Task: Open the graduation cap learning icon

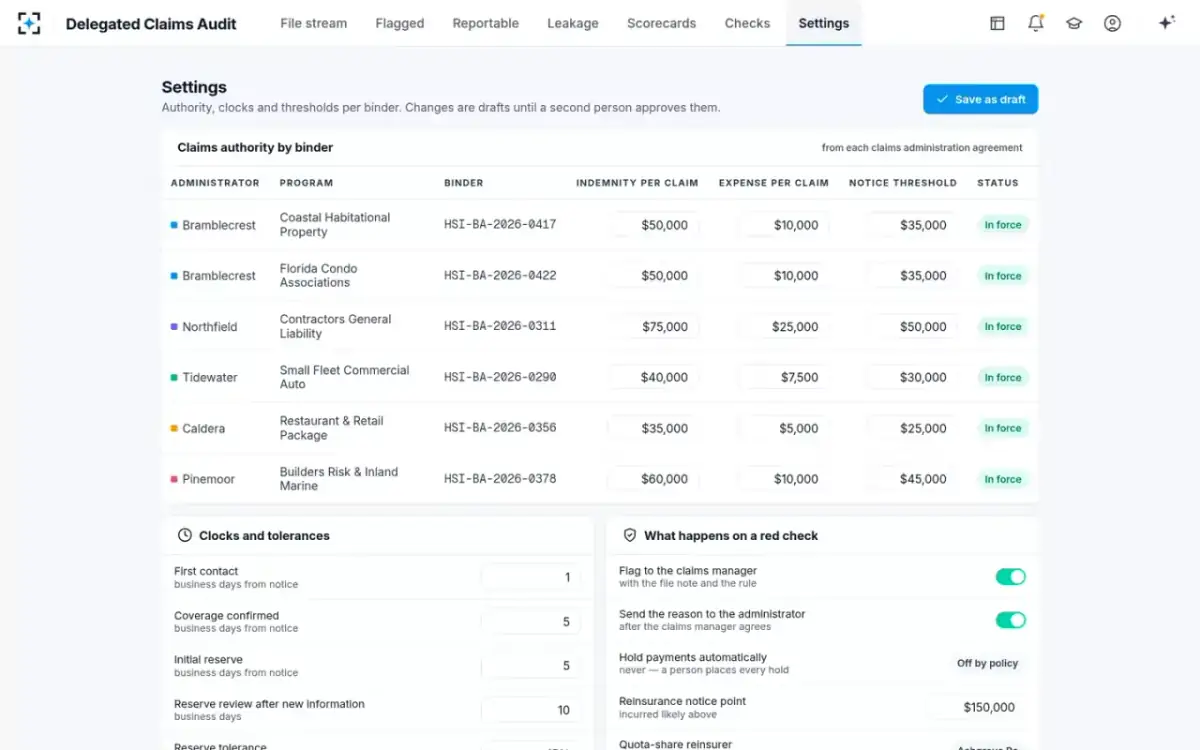Action: click(1074, 23)
